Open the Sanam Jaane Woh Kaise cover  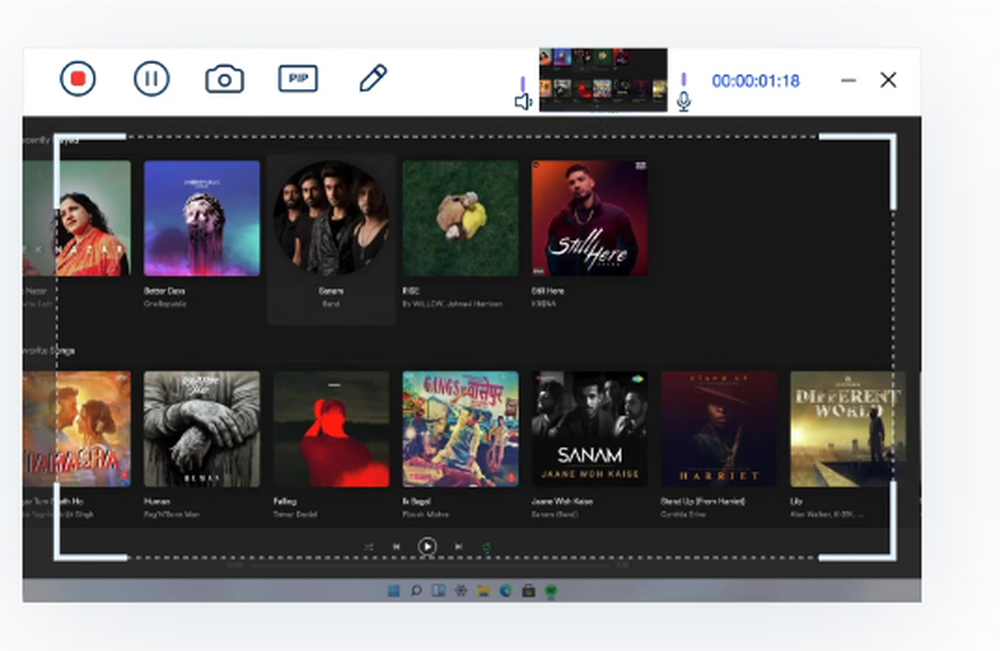coord(589,429)
